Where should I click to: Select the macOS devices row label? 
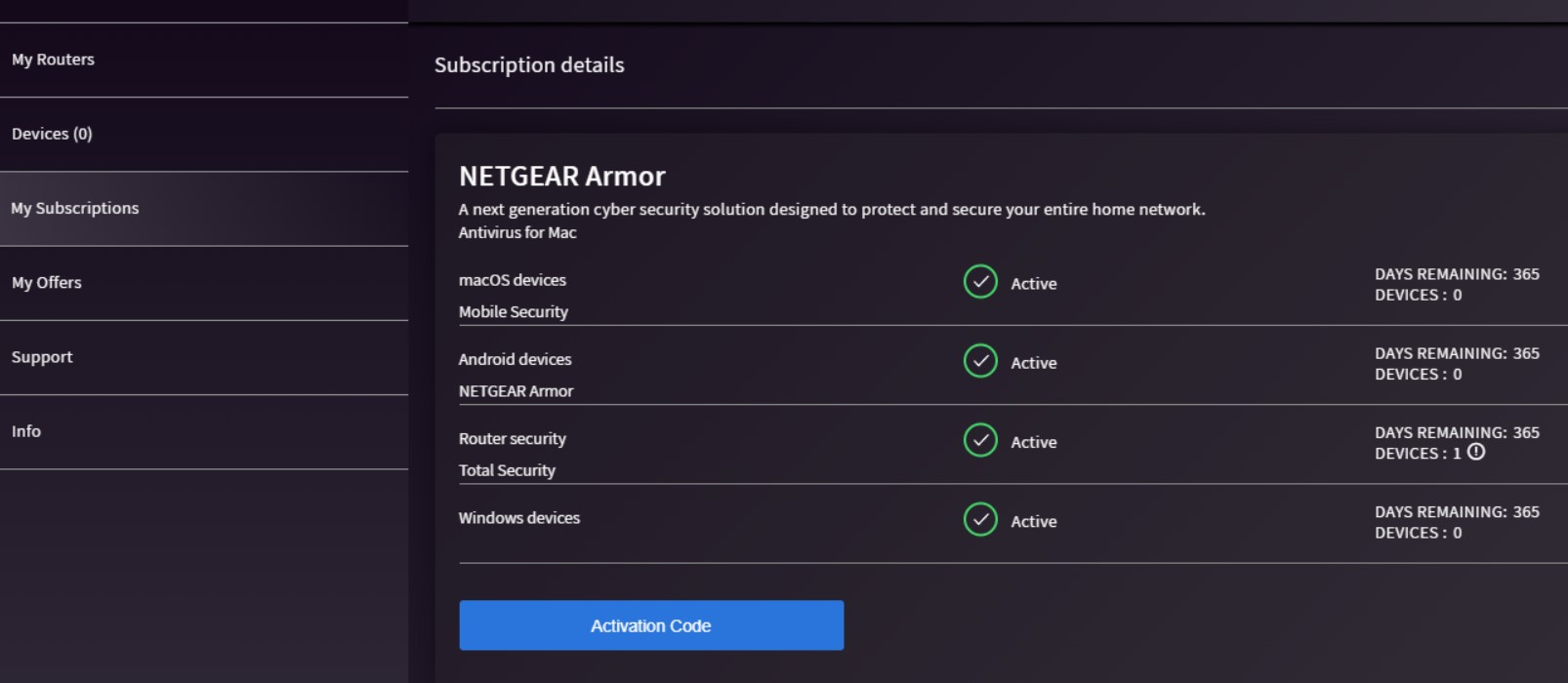513,280
